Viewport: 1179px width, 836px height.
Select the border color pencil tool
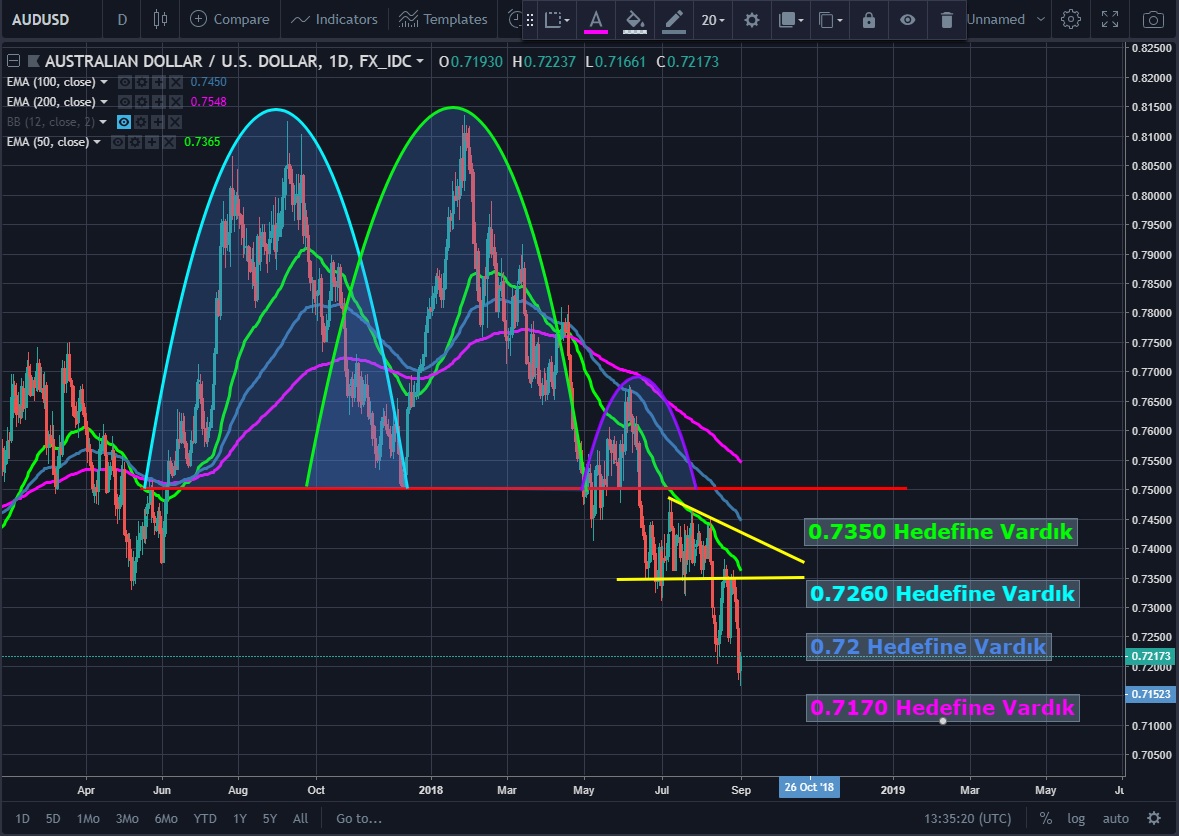click(674, 20)
